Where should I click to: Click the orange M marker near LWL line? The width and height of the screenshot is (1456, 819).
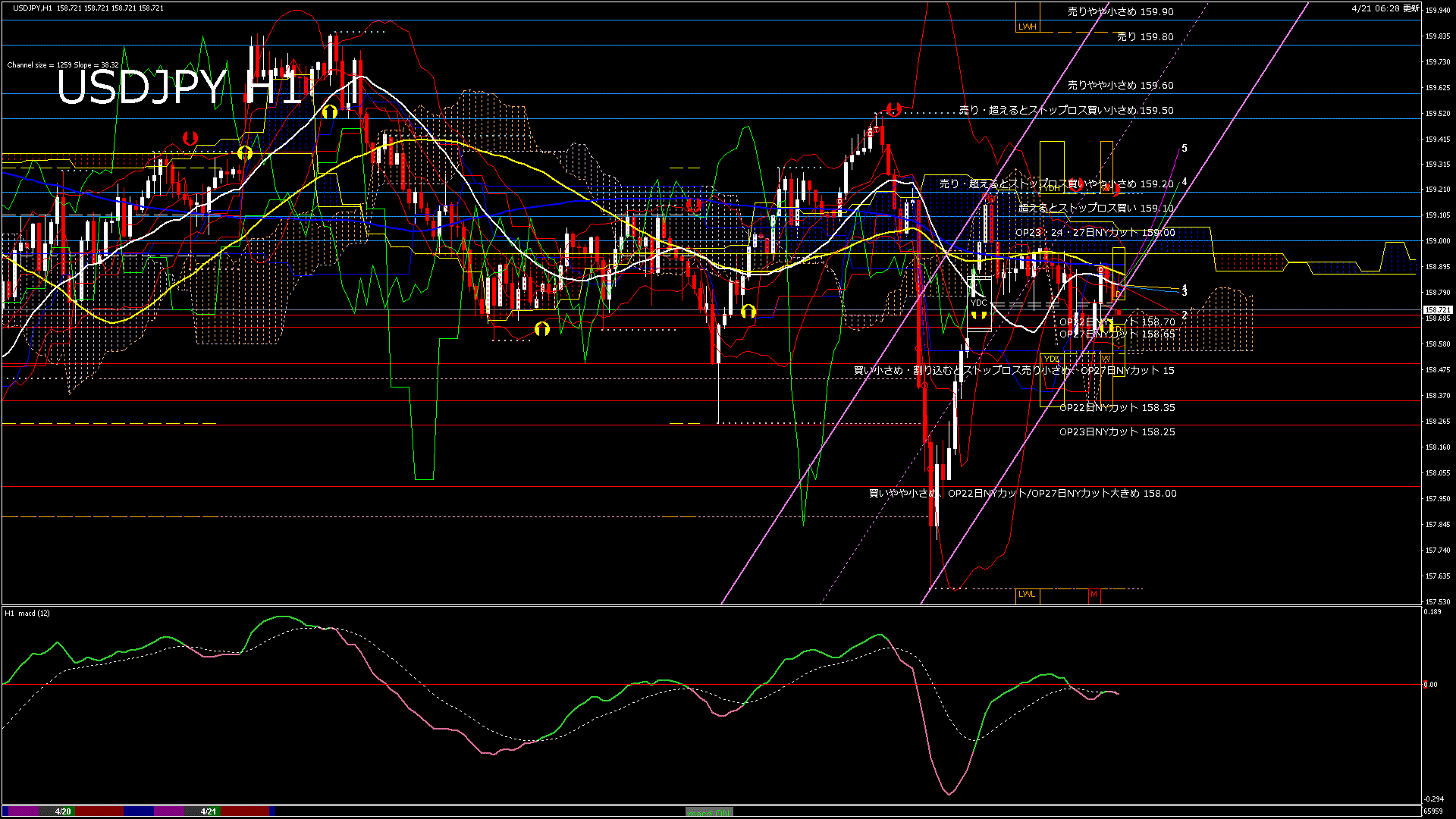[x=1094, y=595]
